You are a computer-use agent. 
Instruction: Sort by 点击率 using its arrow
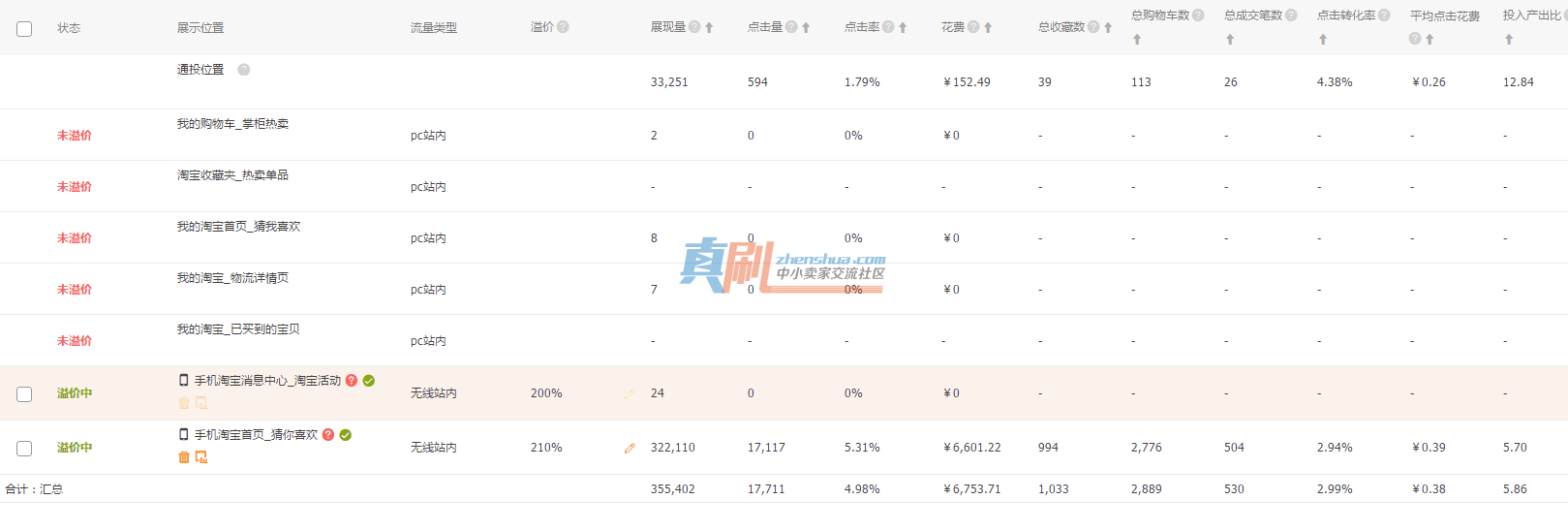pos(903,28)
